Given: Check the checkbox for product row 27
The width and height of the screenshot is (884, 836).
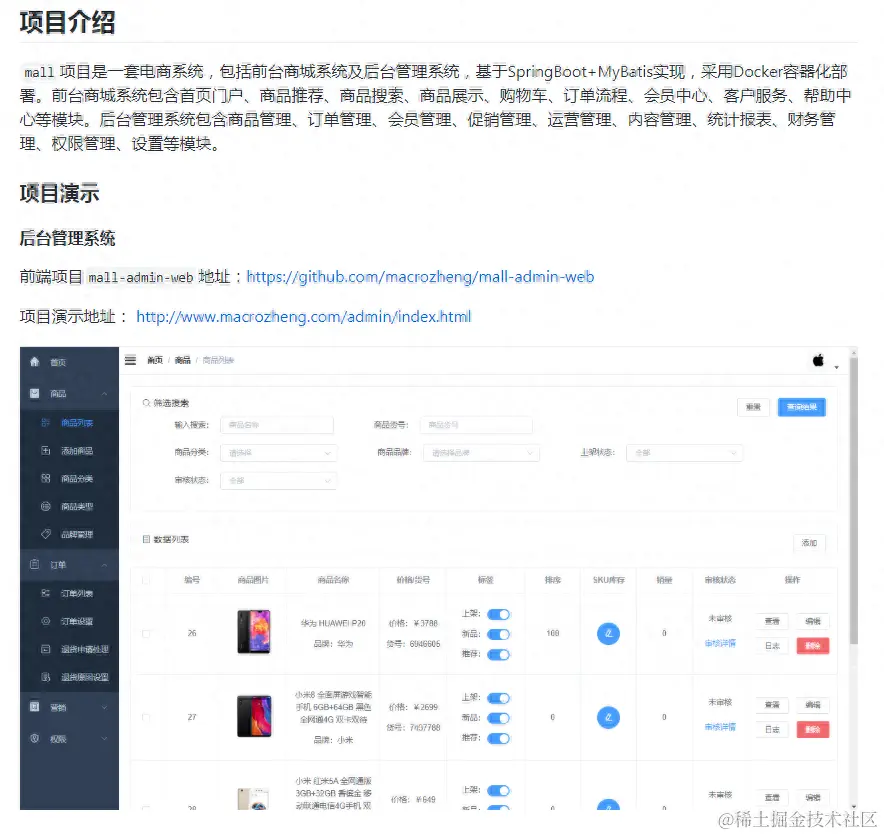Looking at the screenshot, I should pyautogui.click(x=146, y=717).
